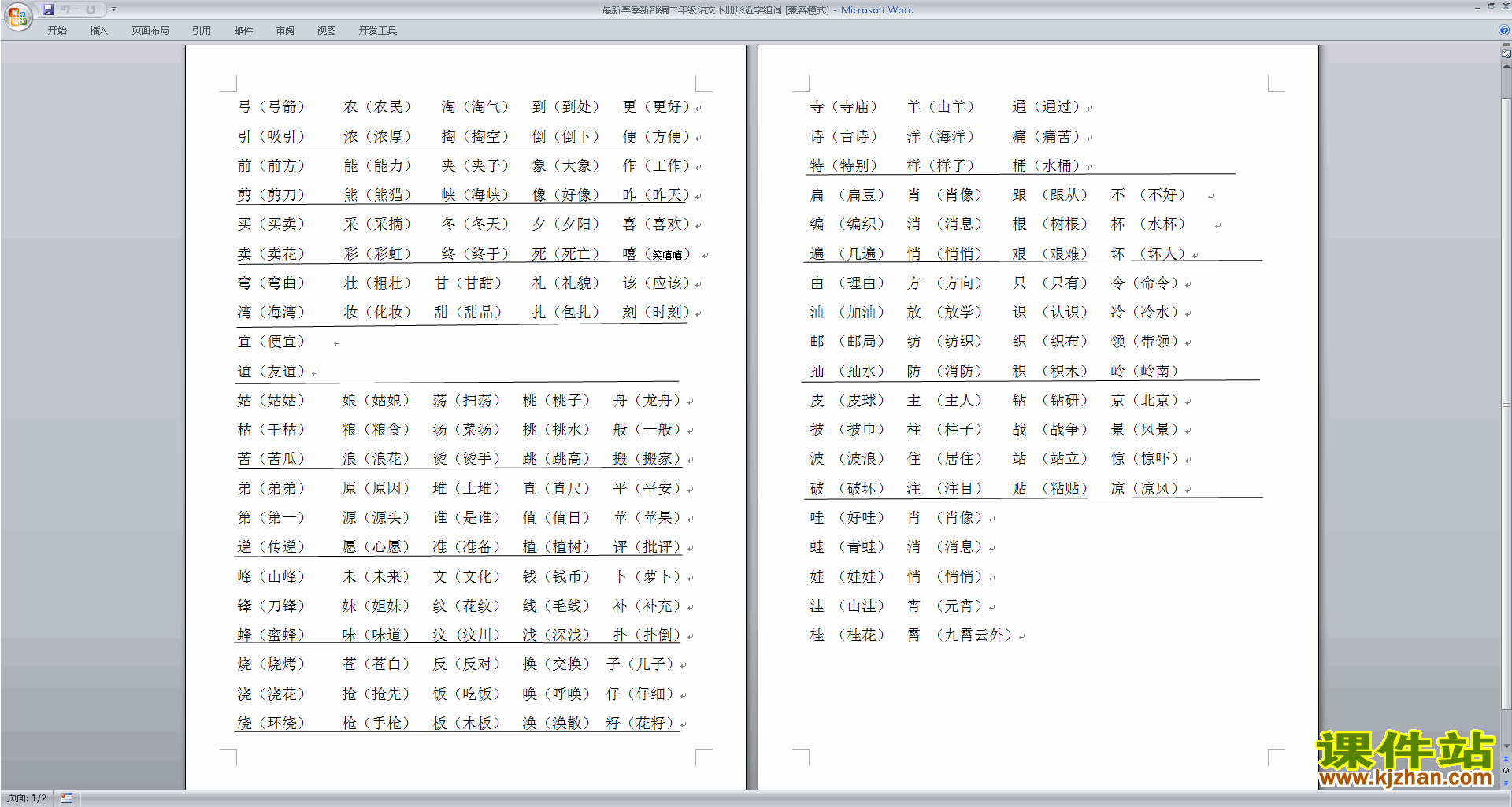Viewport: 1512px width, 807px height.
Task: Click the text 谊（友谊）on the left page
Action: (271, 372)
